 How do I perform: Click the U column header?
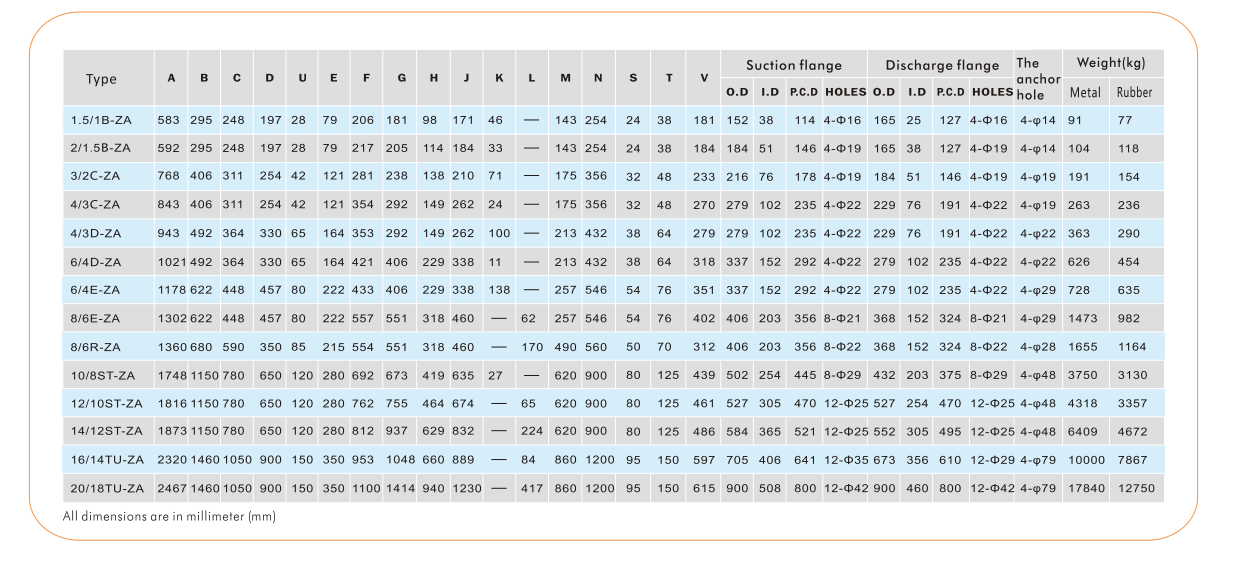(x=302, y=78)
